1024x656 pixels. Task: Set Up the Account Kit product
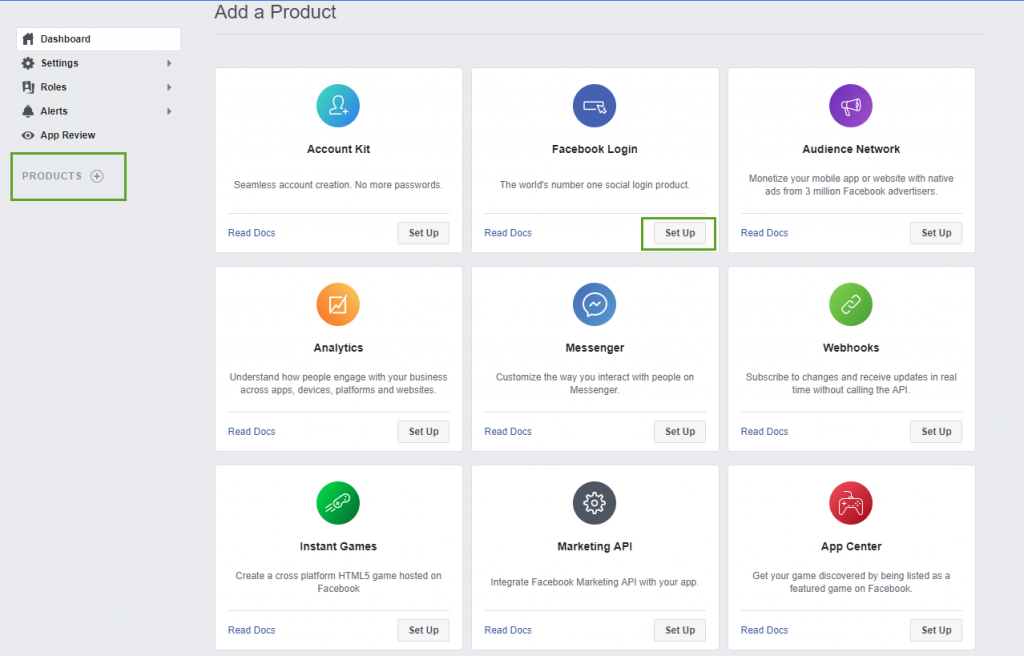point(423,233)
